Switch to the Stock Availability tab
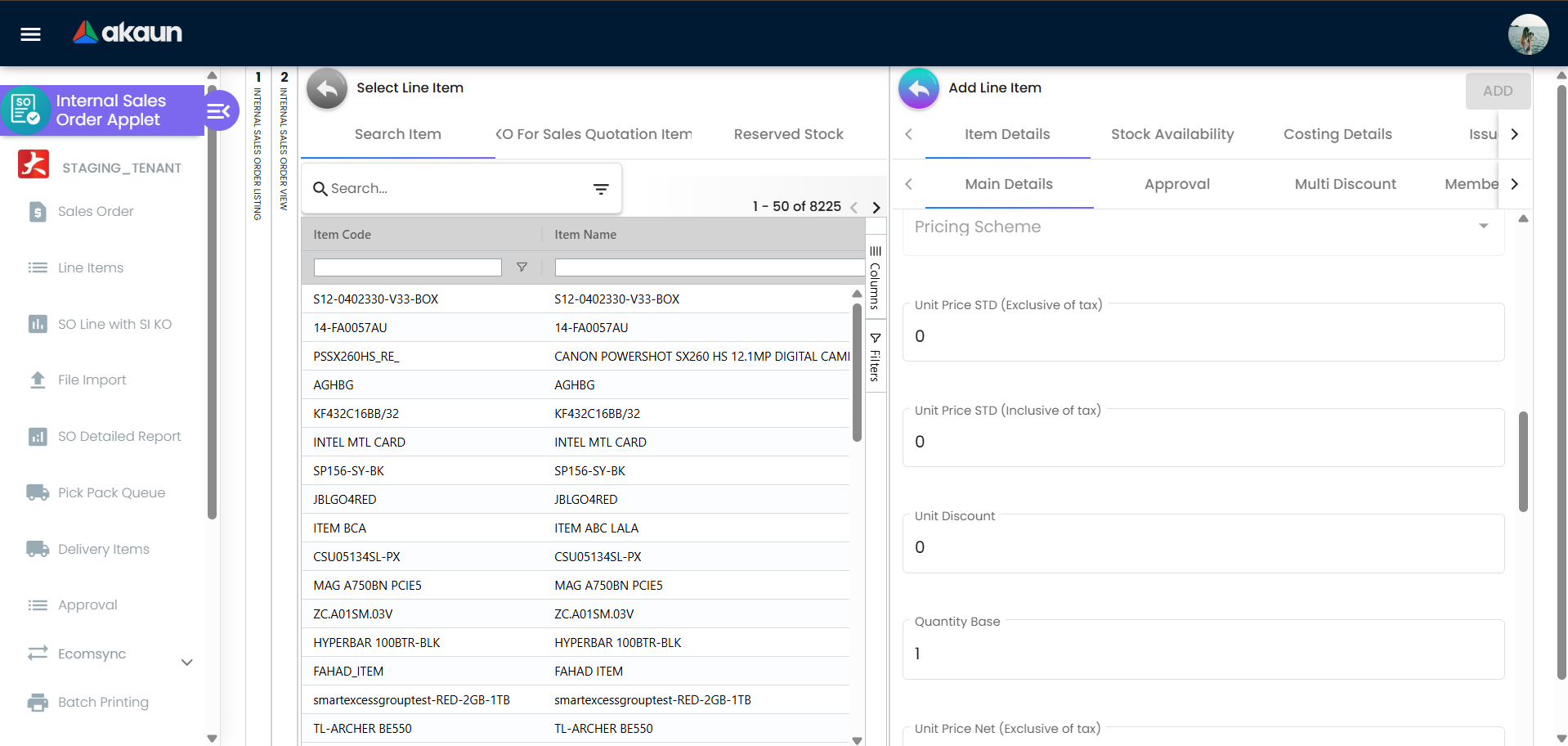Viewport: 1568px width, 746px height. point(1172,134)
